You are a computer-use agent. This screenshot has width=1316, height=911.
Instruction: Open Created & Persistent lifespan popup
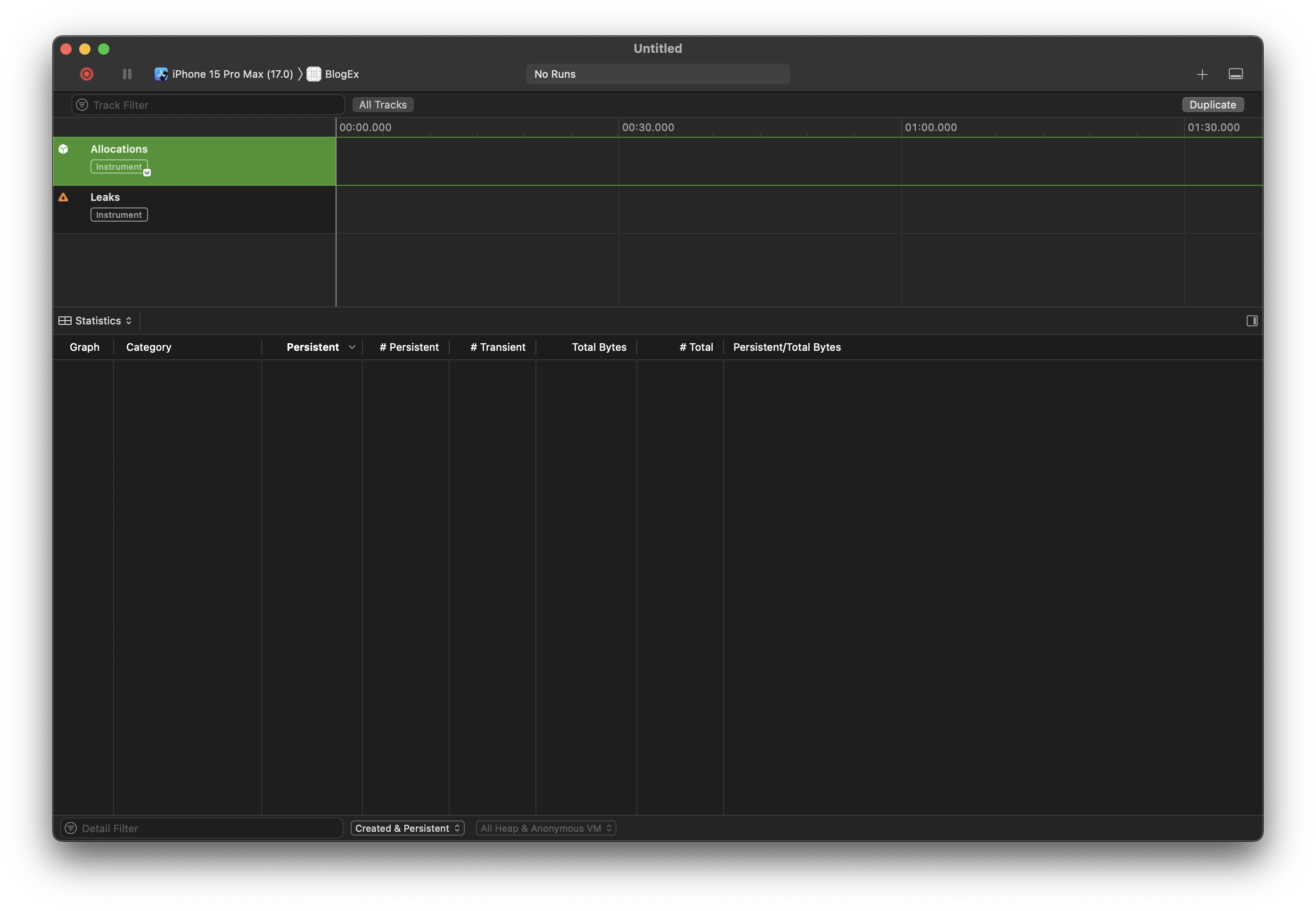point(407,828)
